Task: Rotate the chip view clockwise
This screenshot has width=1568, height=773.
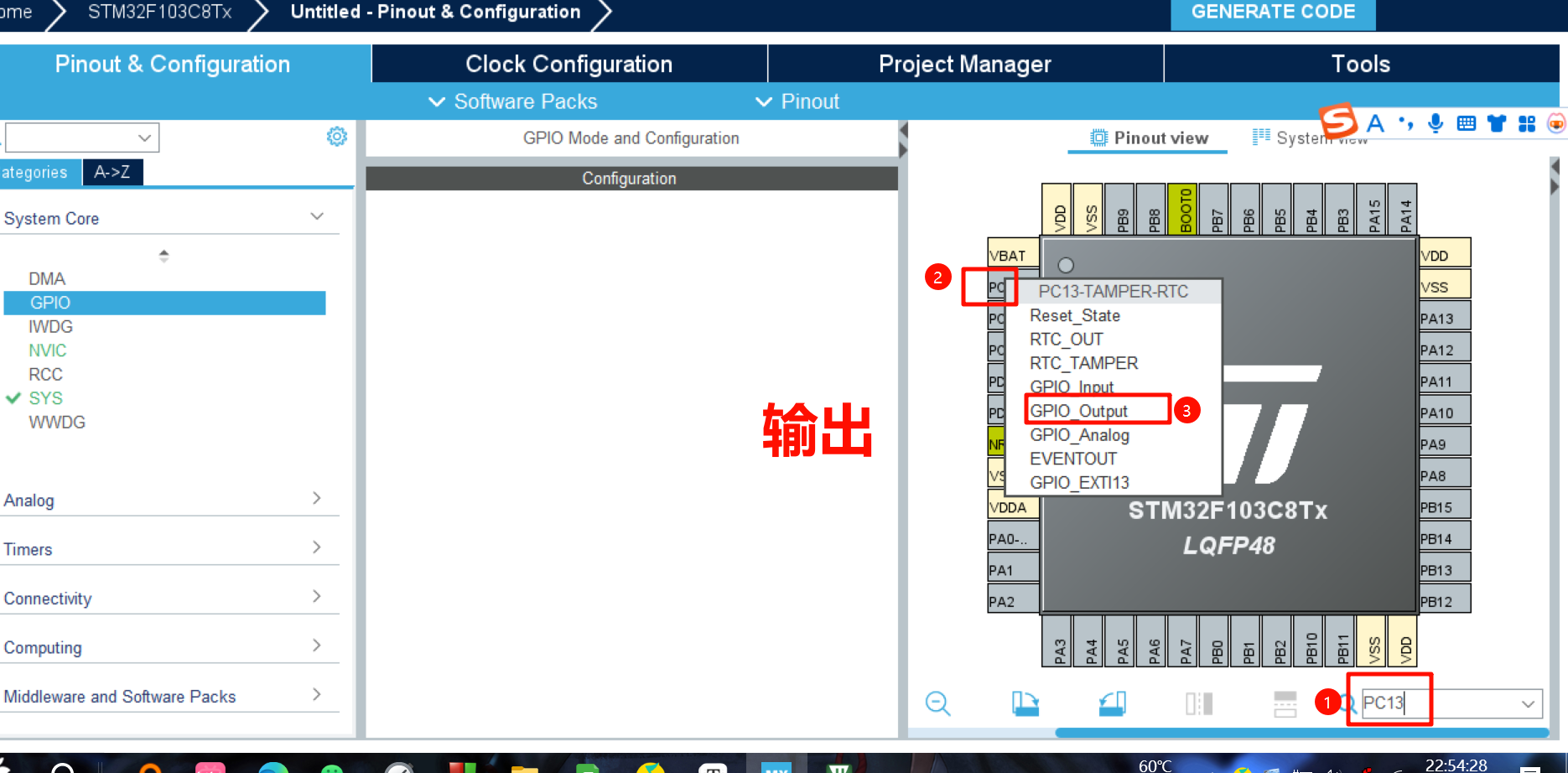Action: pos(1026,703)
